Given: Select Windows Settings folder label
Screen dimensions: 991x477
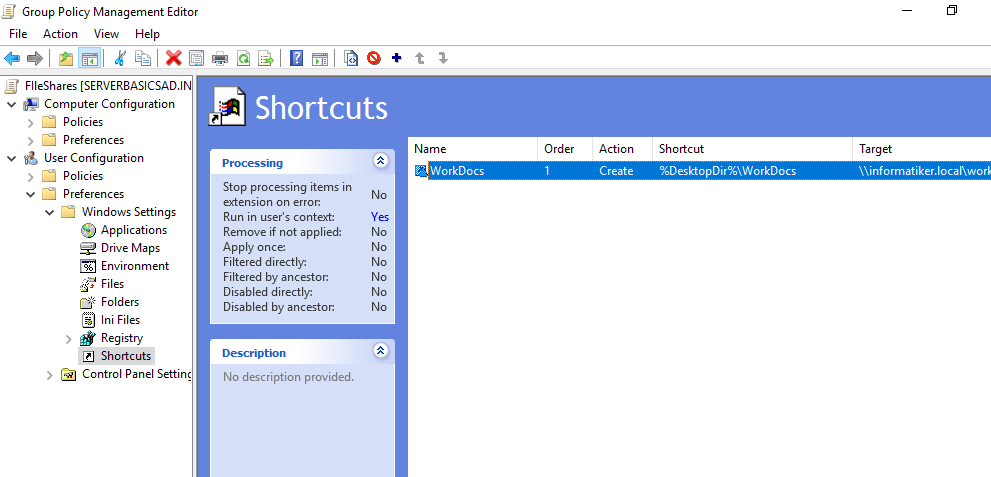Looking at the screenshot, I should [129, 212].
